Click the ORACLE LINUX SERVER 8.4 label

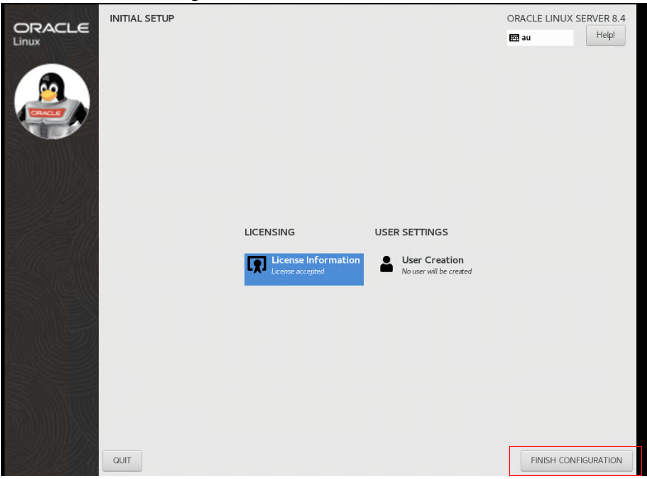point(566,19)
